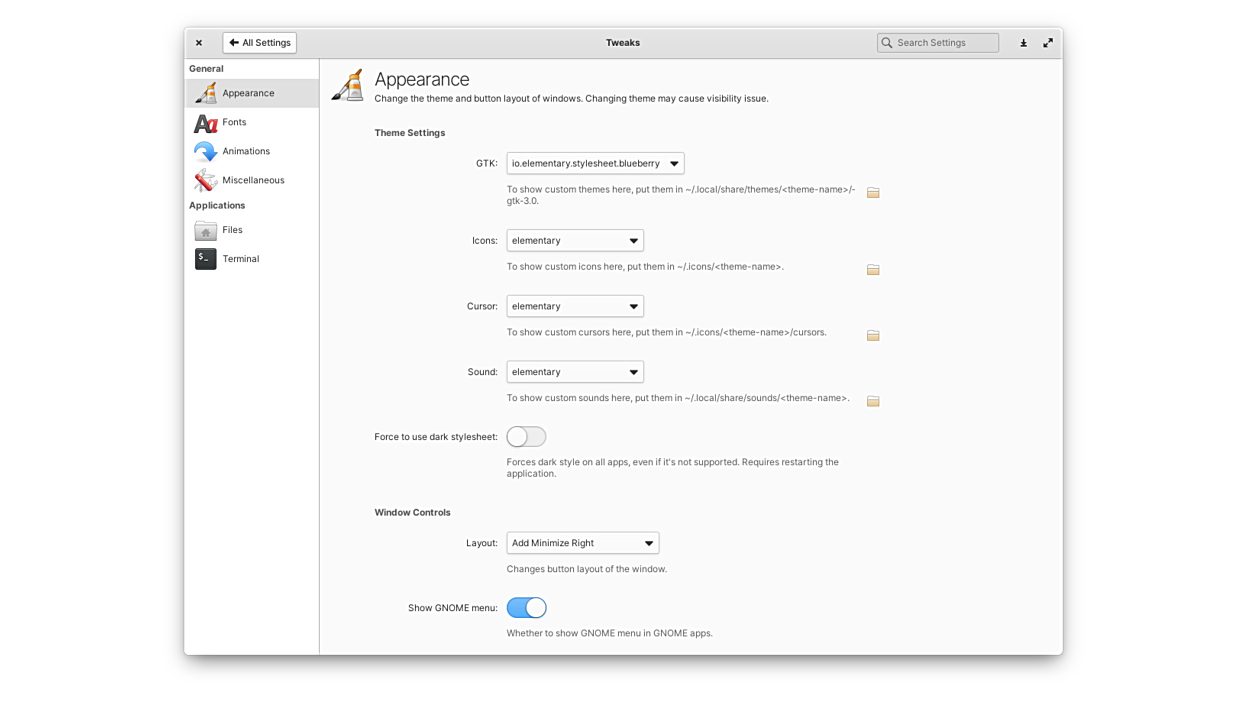Image resolution: width=1248 pixels, height=702 pixels.
Task: Open the custom cursors folder icon
Action: [x=873, y=336]
